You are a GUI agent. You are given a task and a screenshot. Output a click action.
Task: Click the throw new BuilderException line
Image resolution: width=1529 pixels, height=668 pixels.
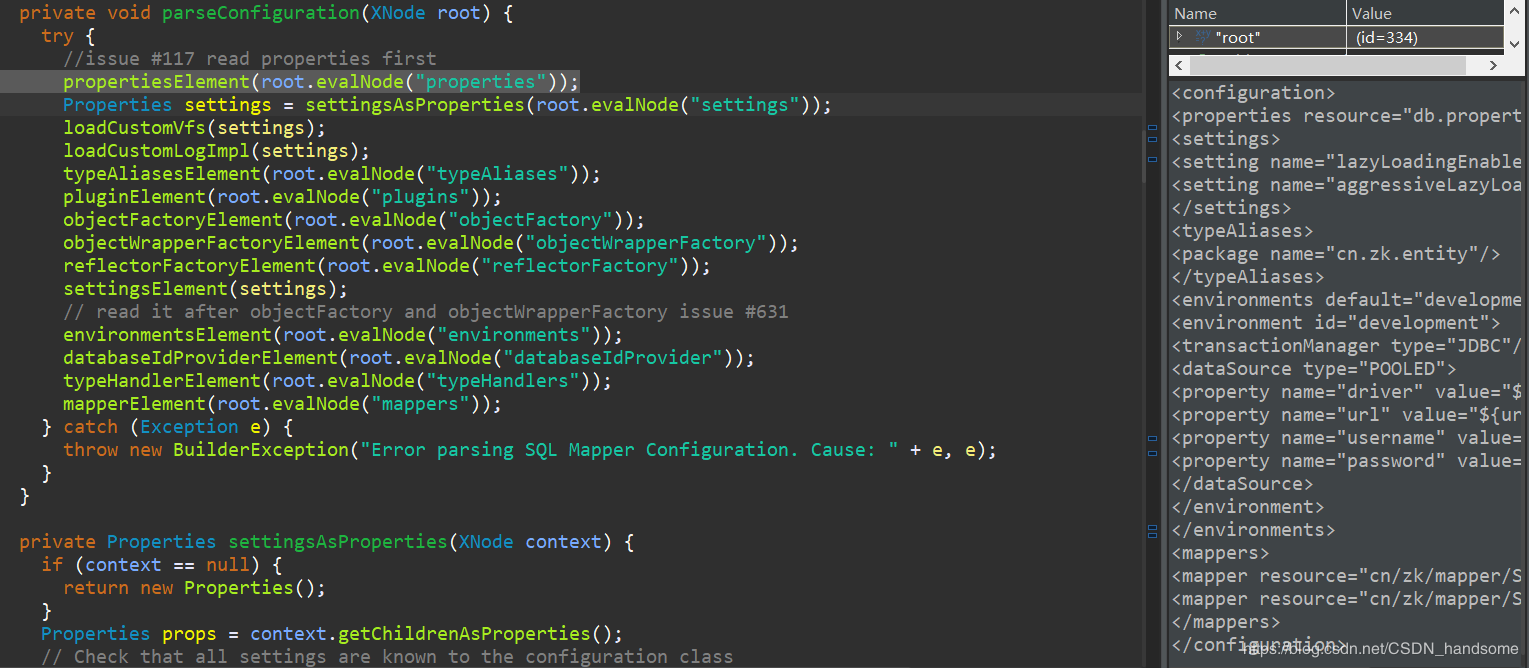click(x=530, y=450)
